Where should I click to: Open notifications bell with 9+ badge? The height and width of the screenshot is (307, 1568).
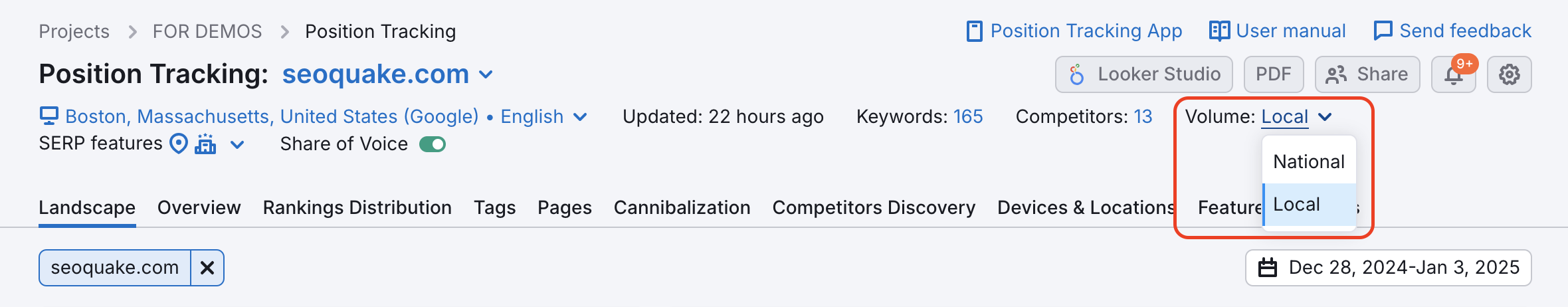1454,74
